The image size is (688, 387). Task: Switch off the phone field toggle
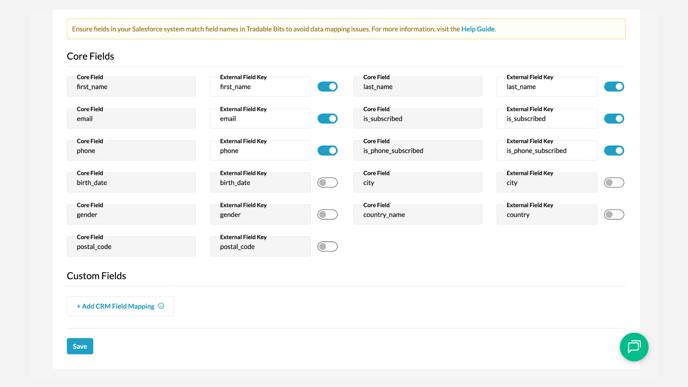[x=327, y=150]
